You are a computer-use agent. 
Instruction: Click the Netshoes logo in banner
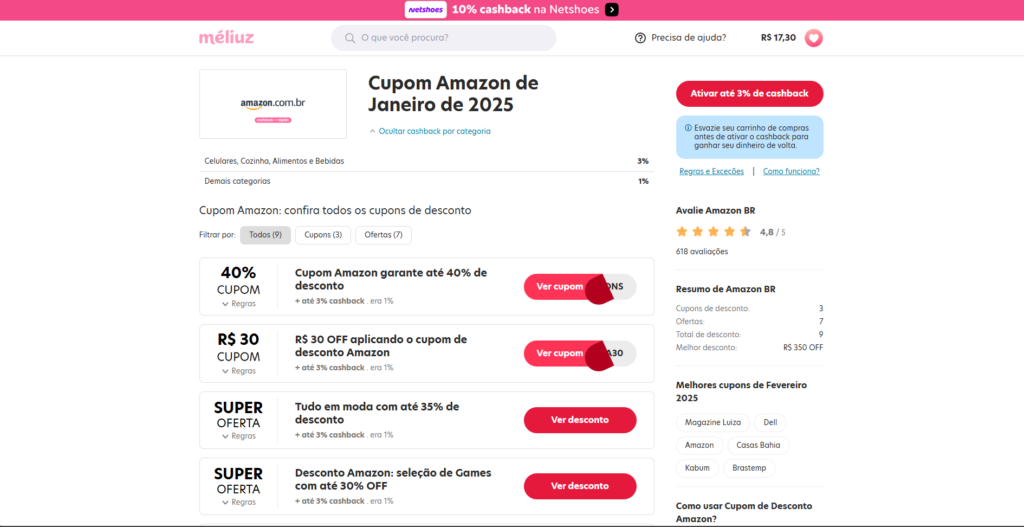(x=426, y=10)
